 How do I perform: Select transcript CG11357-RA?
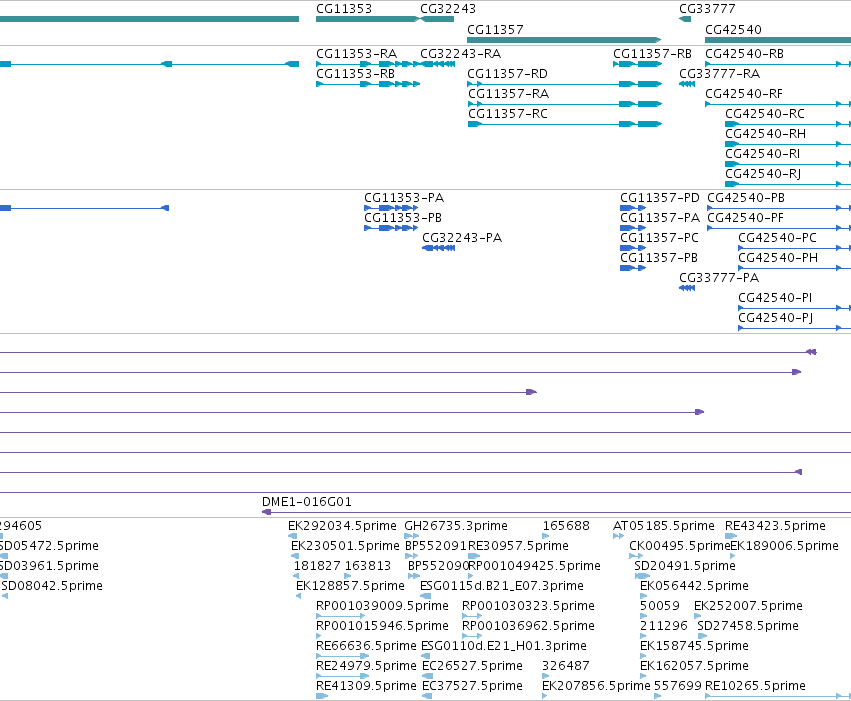[x=509, y=94]
